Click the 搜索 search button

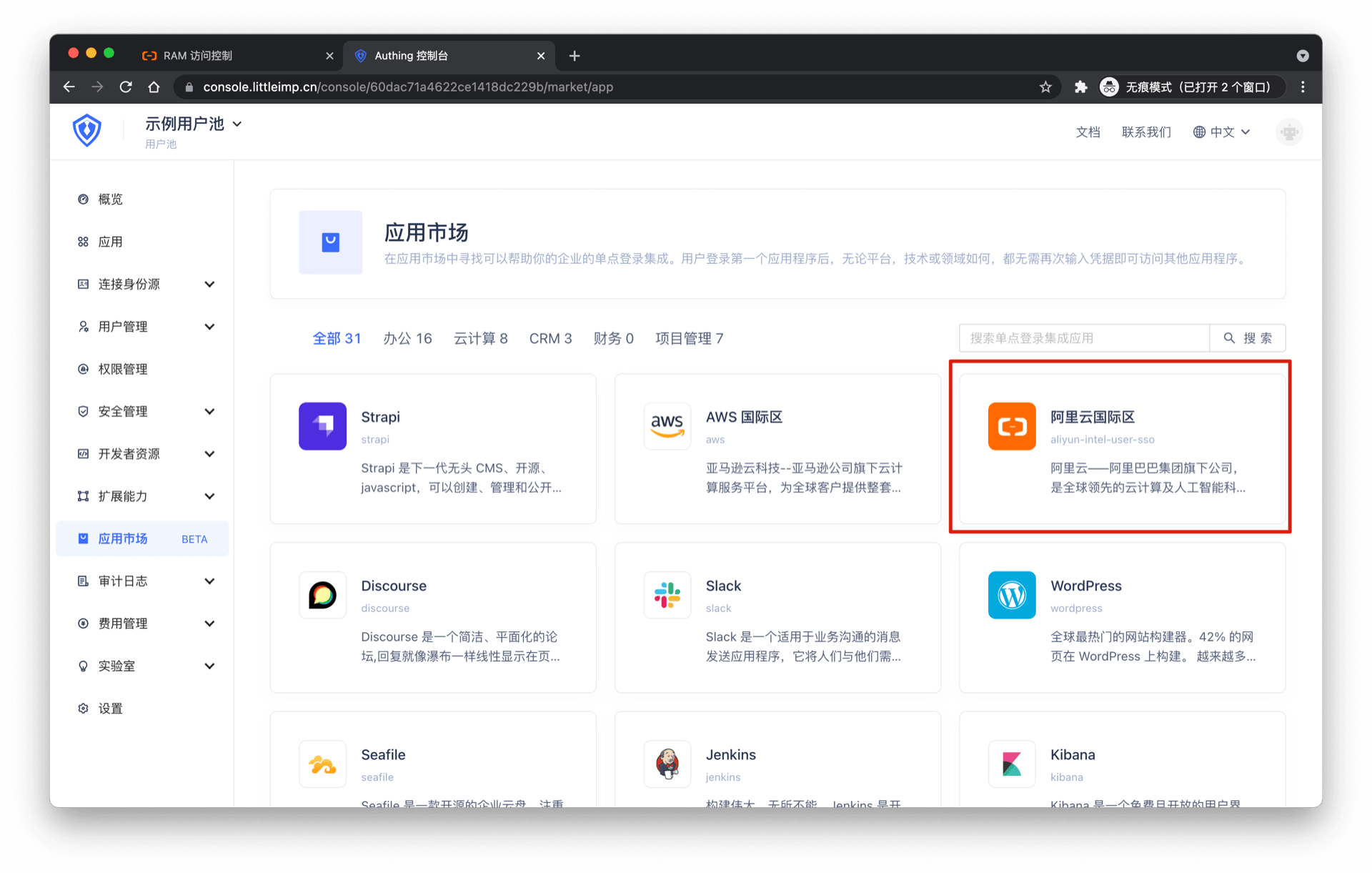click(x=1248, y=338)
